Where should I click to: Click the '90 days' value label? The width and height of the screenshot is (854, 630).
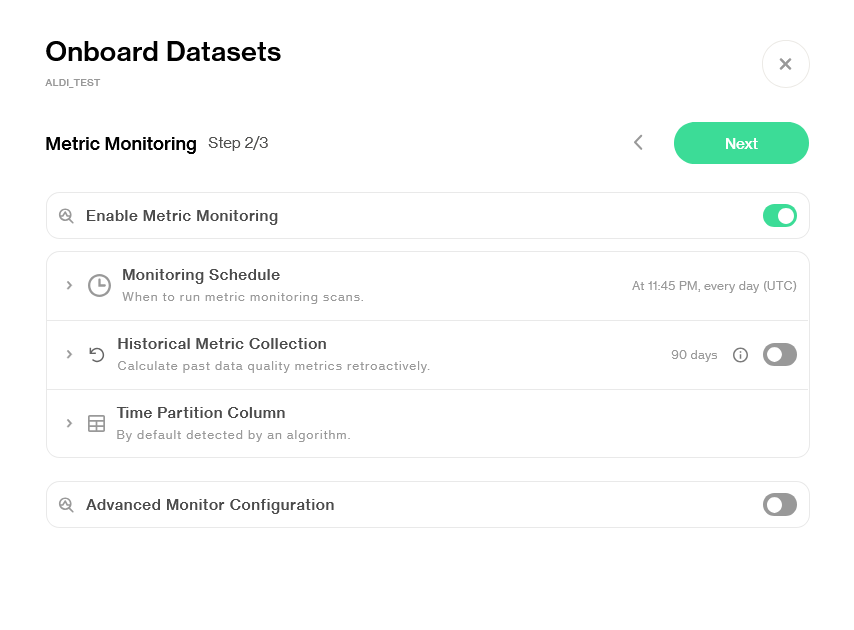coord(694,355)
